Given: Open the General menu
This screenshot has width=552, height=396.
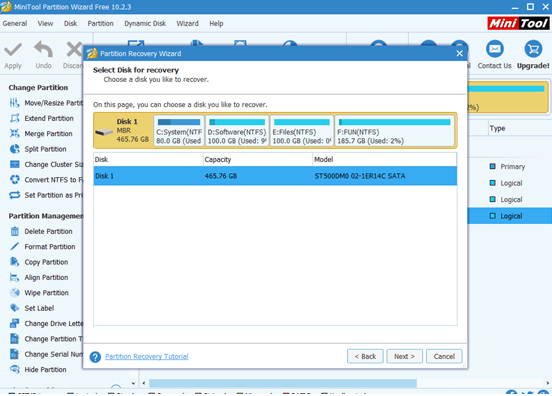Looking at the screenshot, I should (15, 24).
